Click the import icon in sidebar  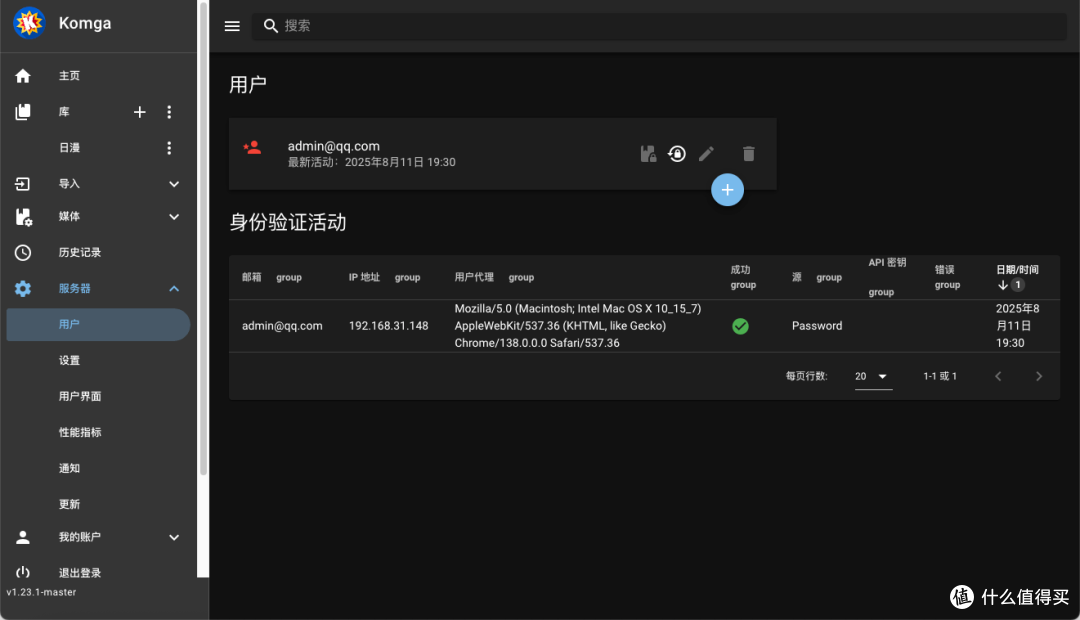(23, 184)
